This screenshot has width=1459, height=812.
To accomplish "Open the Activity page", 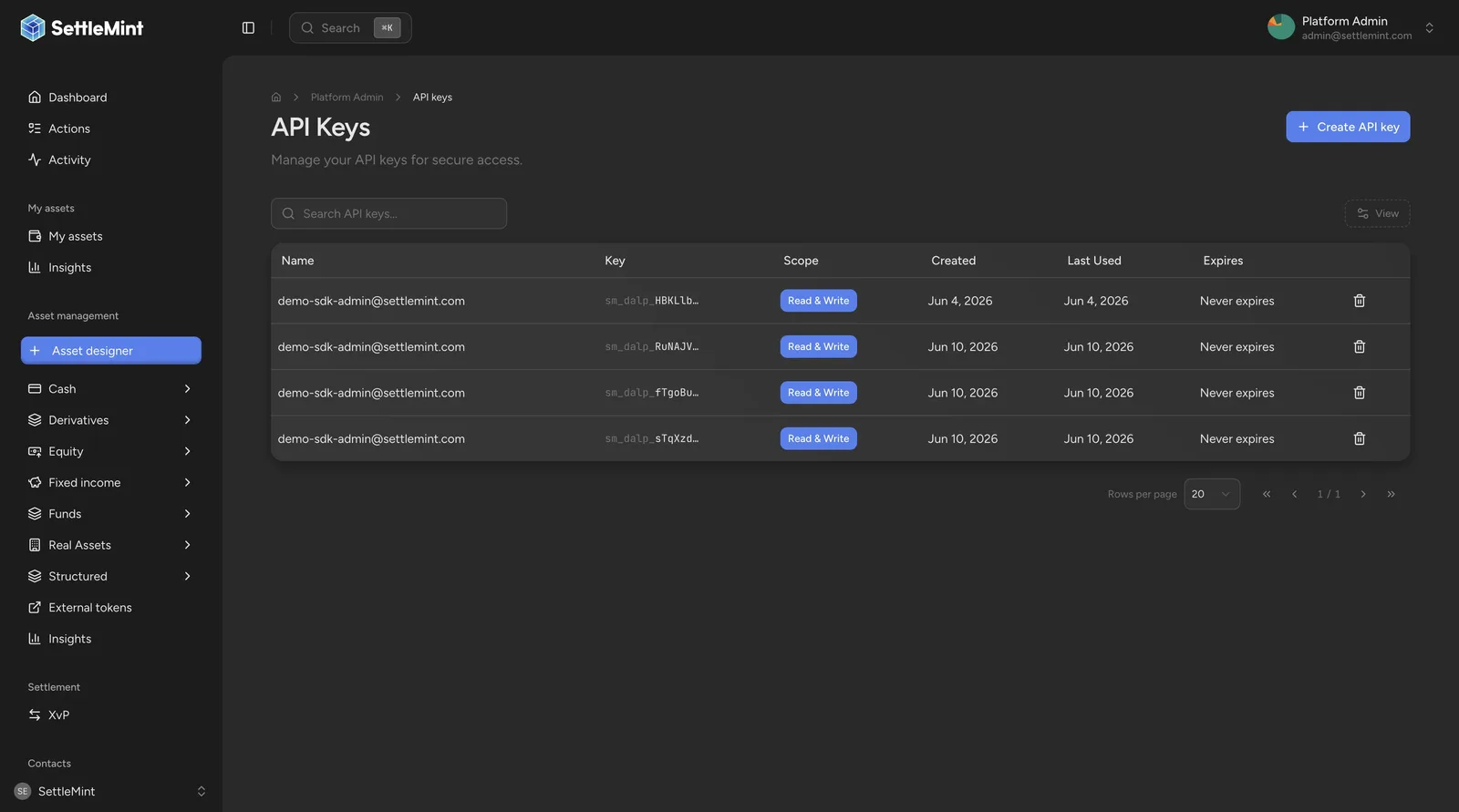I will [x=111, y=159].
